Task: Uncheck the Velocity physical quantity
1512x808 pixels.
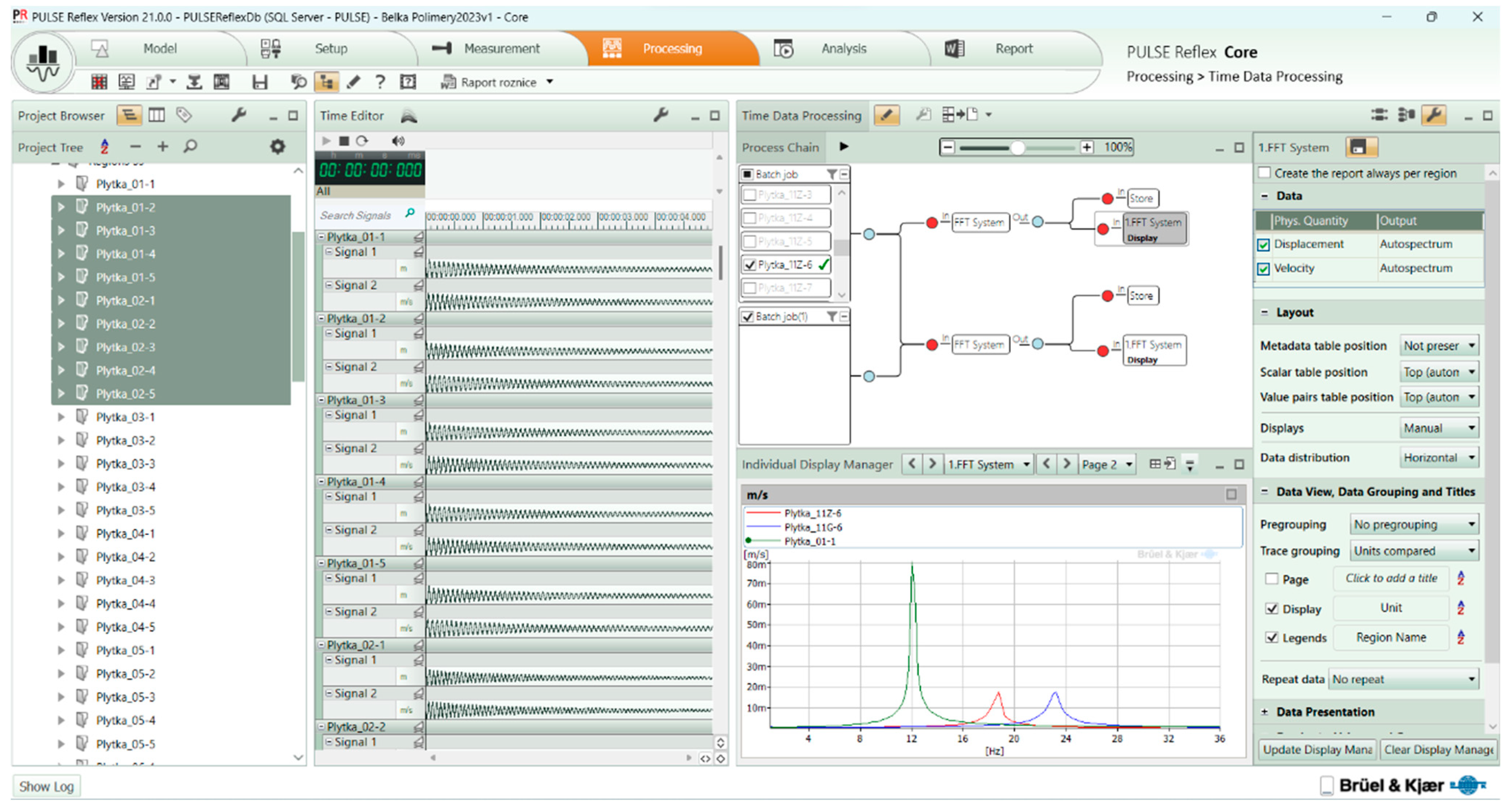Action: click(x=1264, y=269)
